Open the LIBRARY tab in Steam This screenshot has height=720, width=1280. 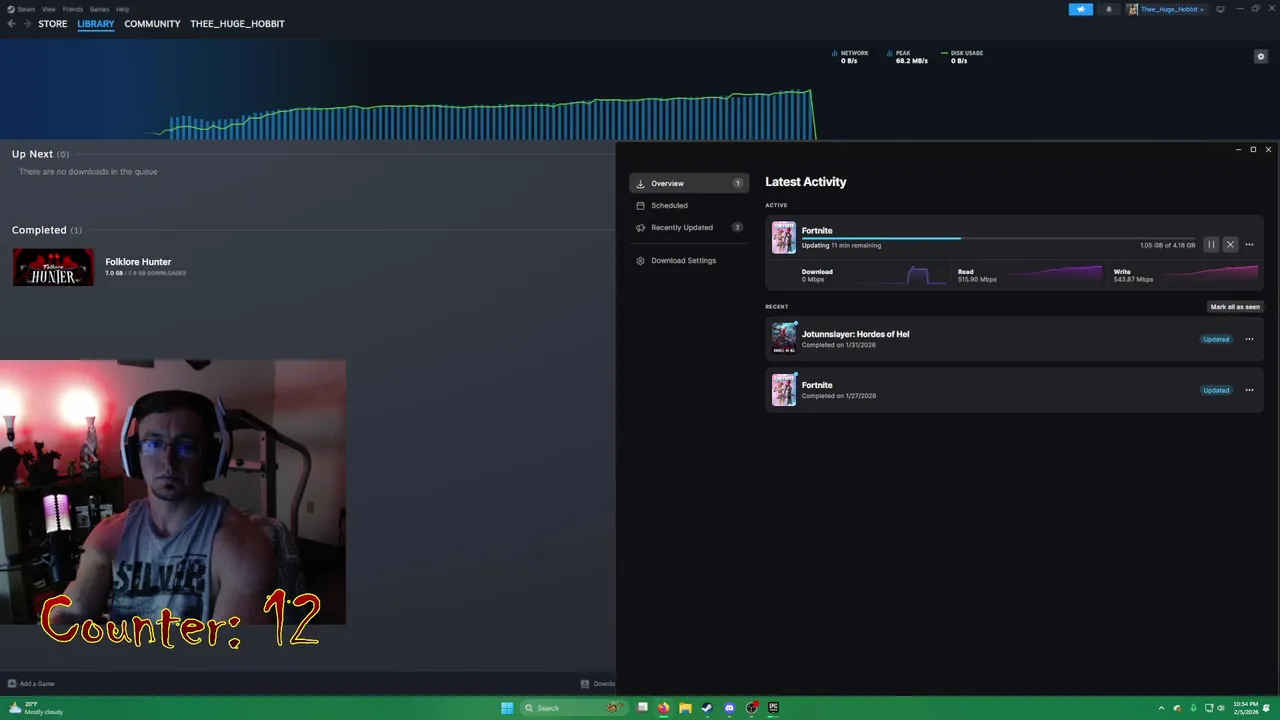(x=96, y=24)
